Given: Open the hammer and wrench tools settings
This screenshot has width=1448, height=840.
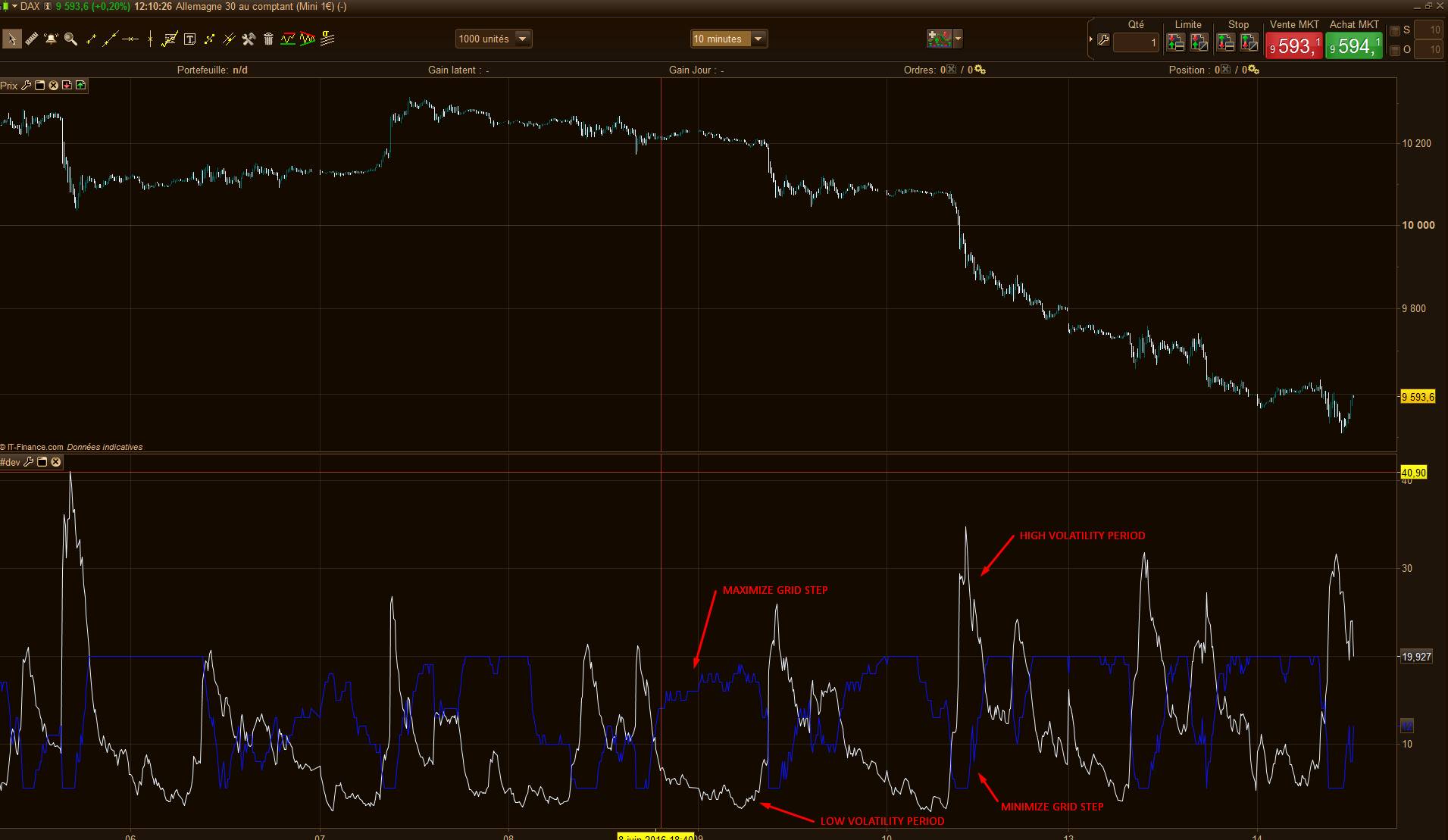Looking at the screenshot, I should click(249, 39).
